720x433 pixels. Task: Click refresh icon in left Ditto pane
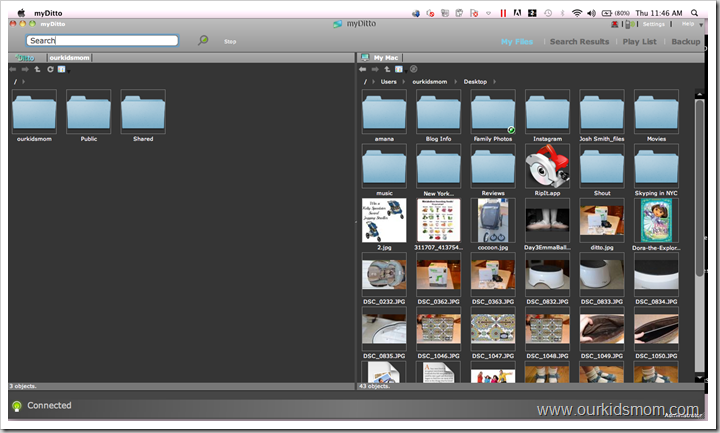pyautogui.click(x=50, y=69)
